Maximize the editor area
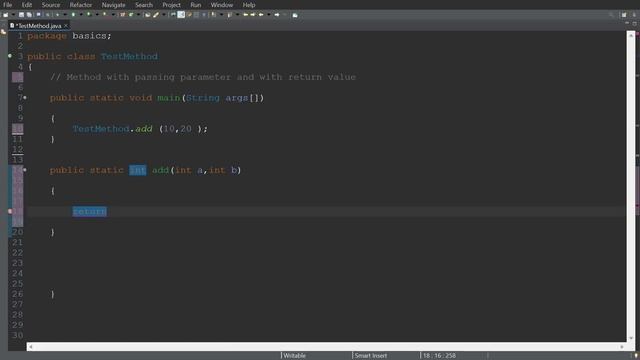 [635, 24]
